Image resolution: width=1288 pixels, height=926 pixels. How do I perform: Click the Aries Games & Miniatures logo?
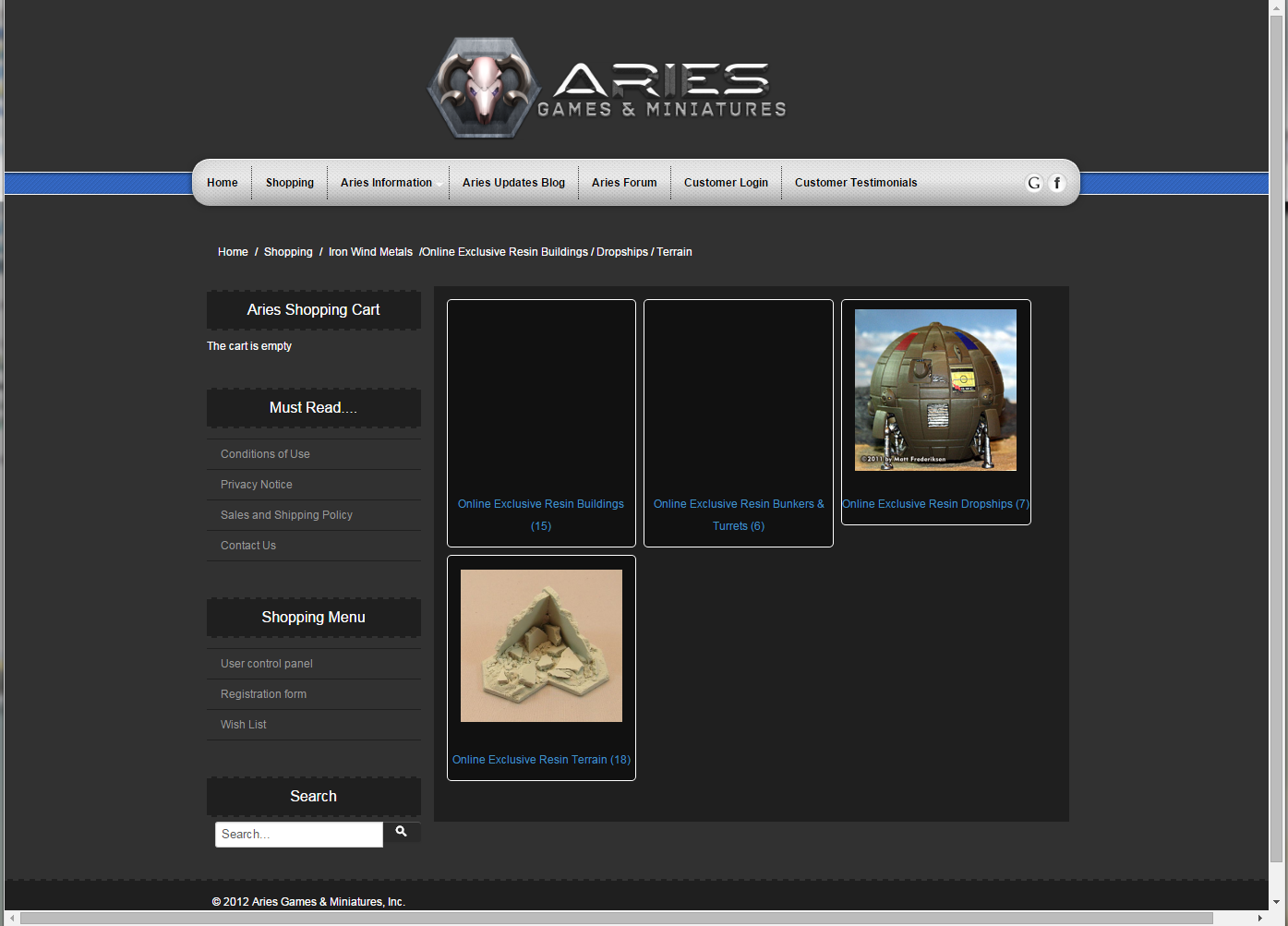pos(607,89)
